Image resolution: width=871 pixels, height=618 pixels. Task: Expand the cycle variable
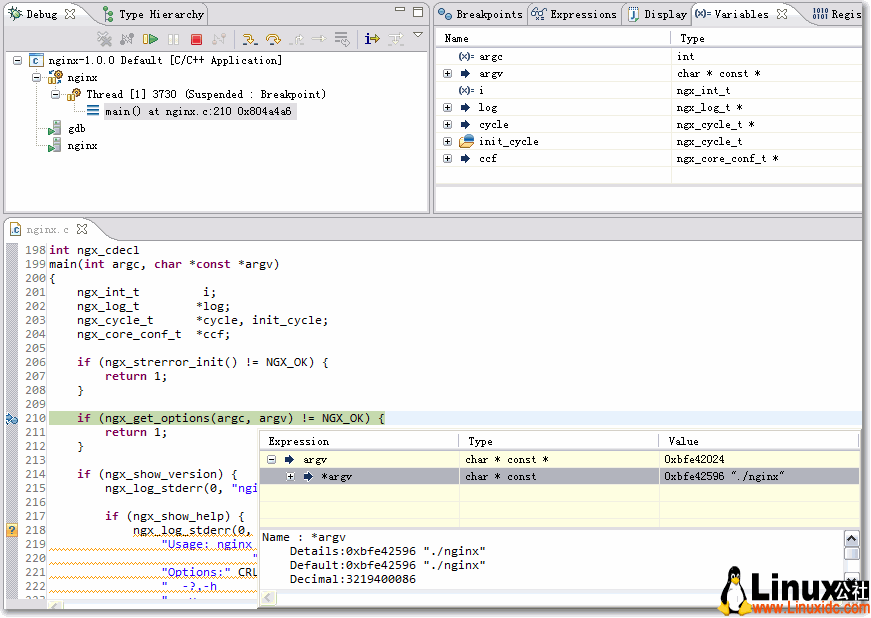point(448,124)
